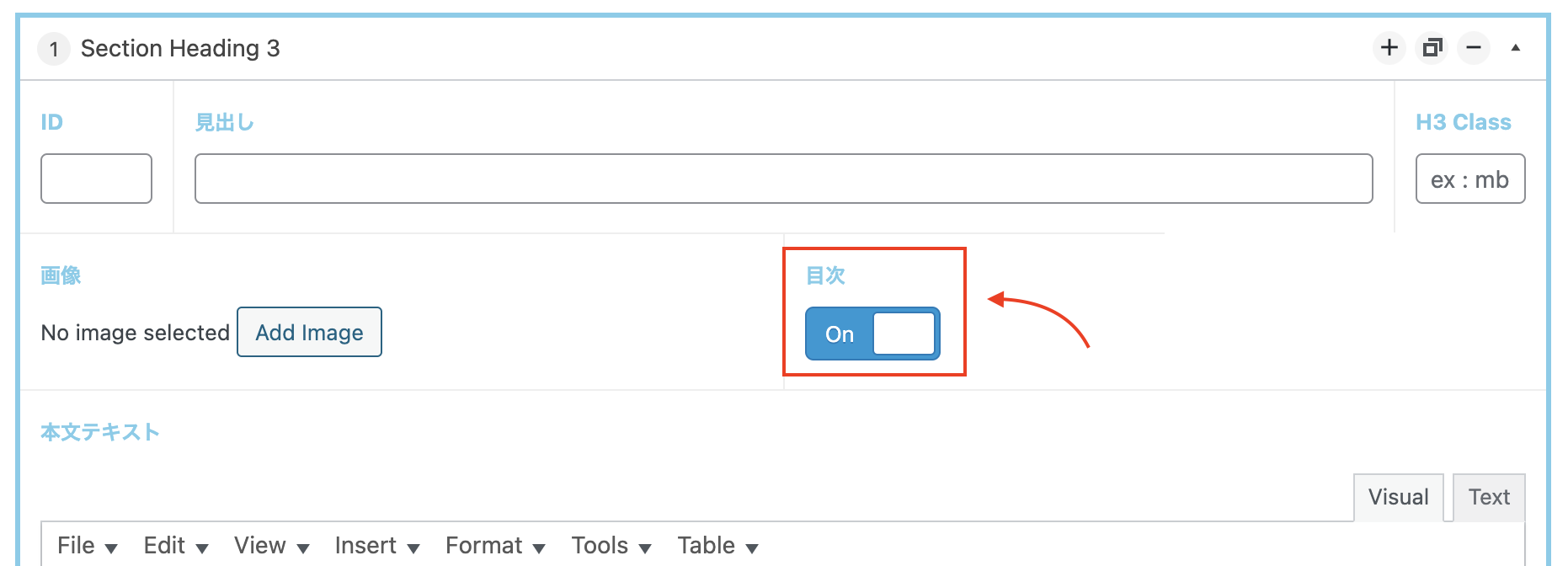Viewport: 1568px width, 566px height.
Task: Open the Table menu
Action: click(x=717, y=546)
